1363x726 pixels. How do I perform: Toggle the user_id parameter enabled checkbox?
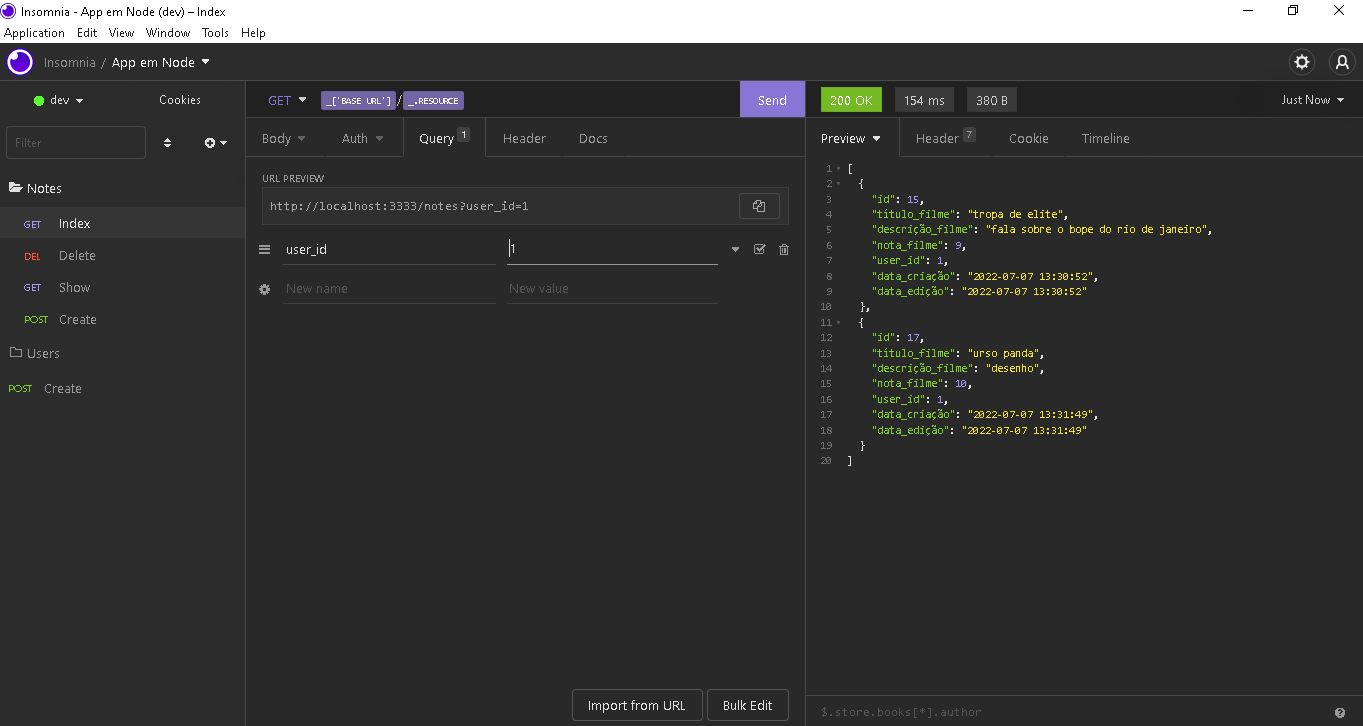[759, 249]
